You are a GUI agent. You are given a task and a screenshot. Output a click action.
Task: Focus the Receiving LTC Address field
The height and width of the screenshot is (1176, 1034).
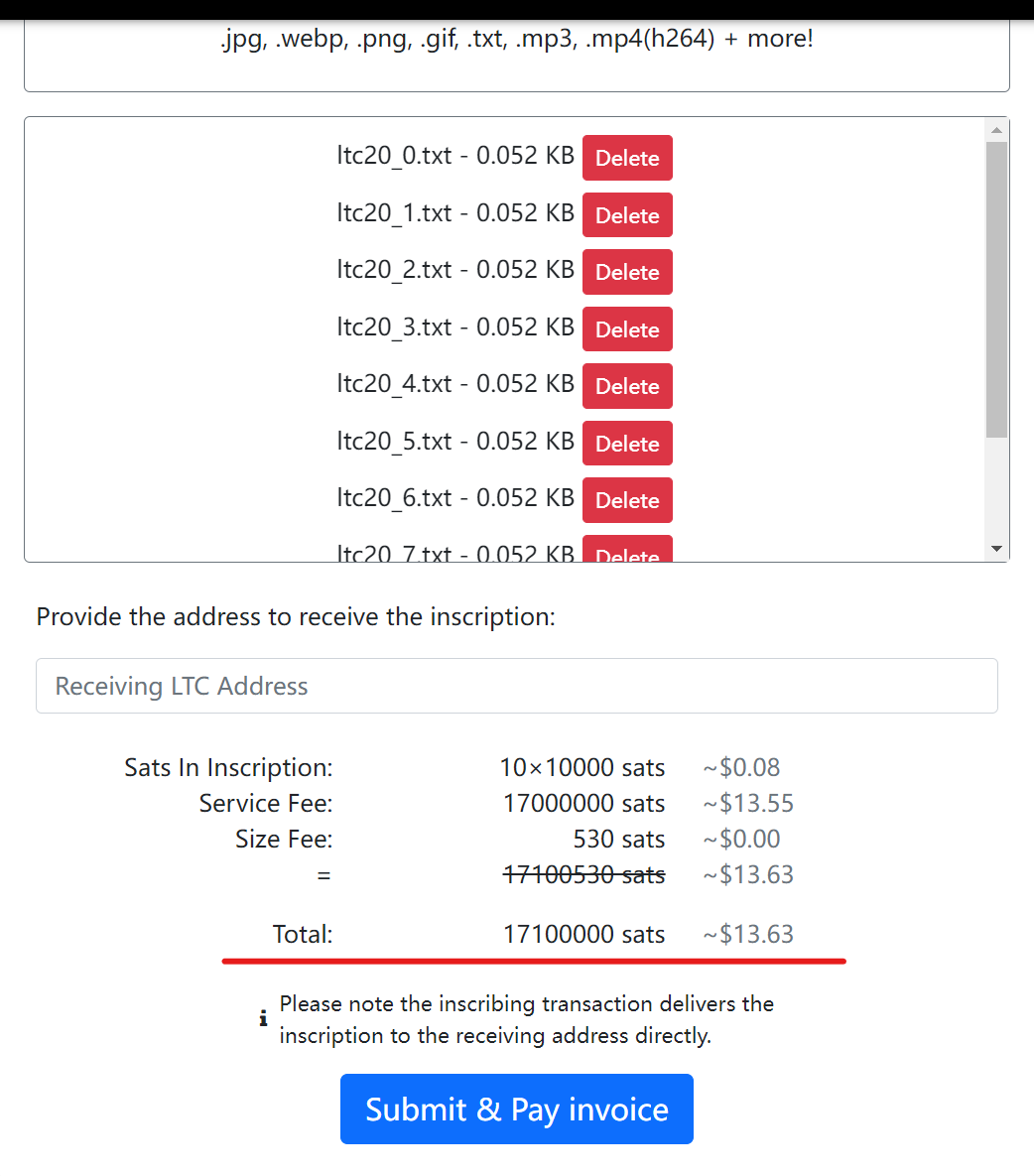pyautogui.click(x=516, y=686)
